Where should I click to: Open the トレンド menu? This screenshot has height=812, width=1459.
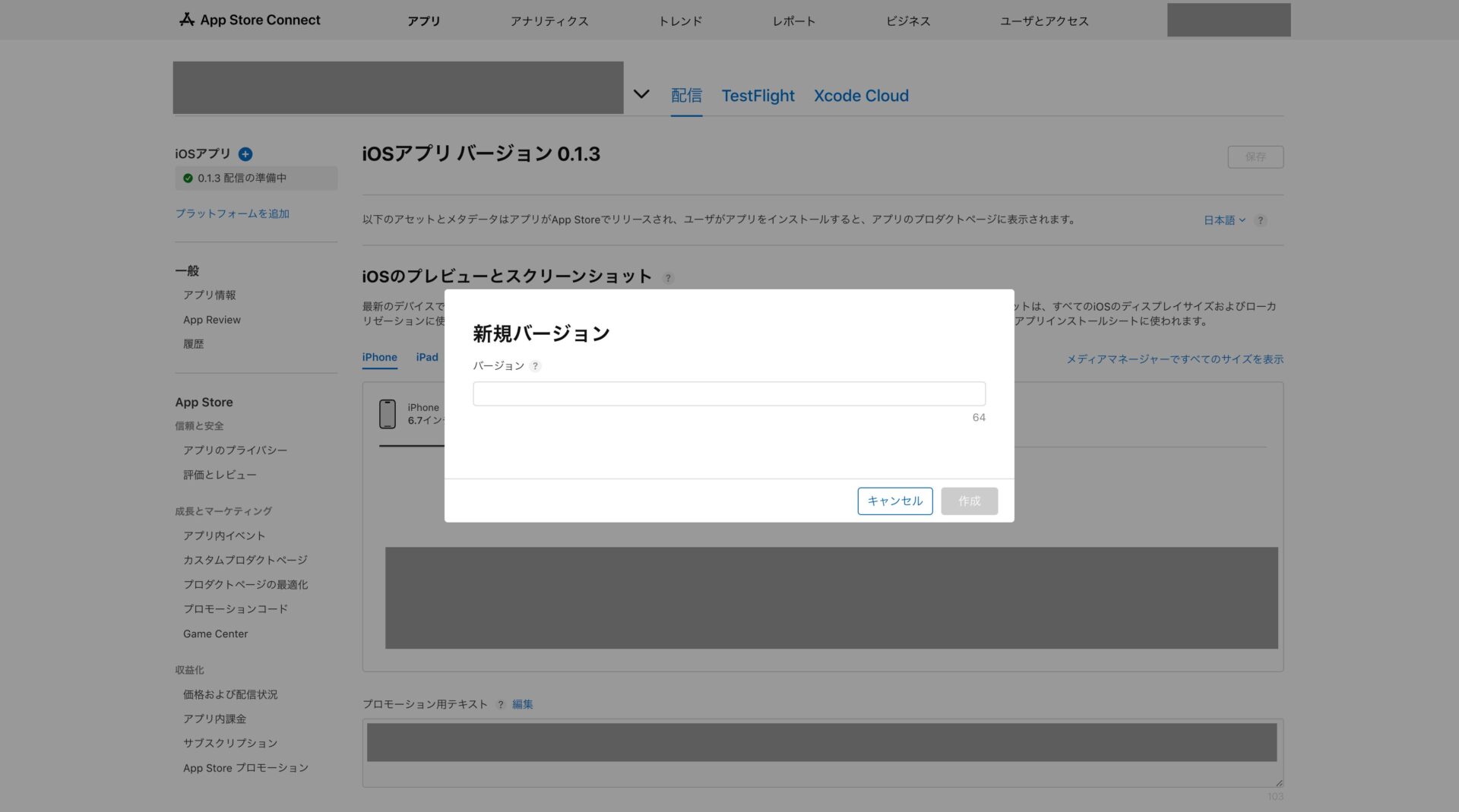[680, 21]
